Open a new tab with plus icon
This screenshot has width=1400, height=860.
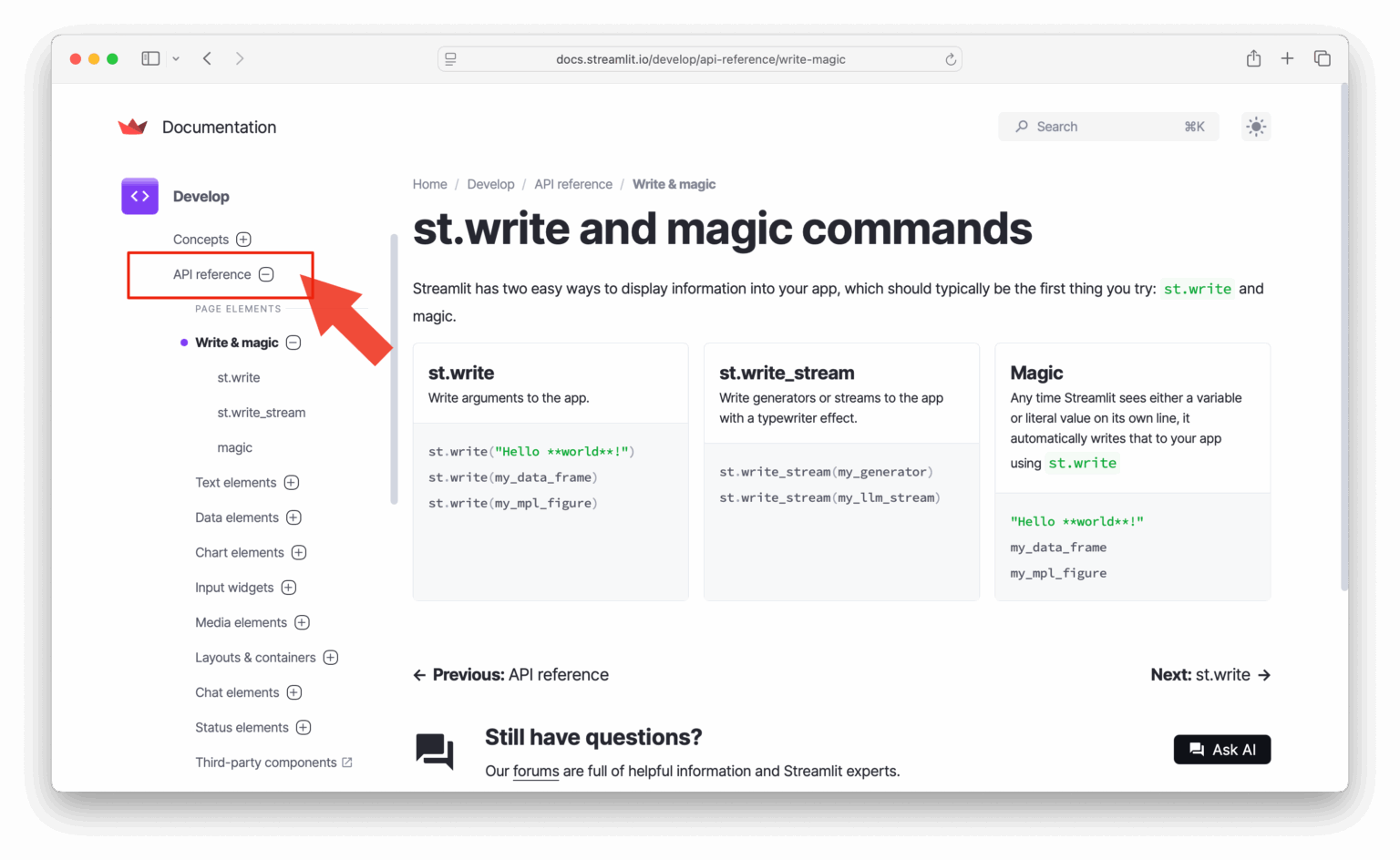(x=1287, y=58)
